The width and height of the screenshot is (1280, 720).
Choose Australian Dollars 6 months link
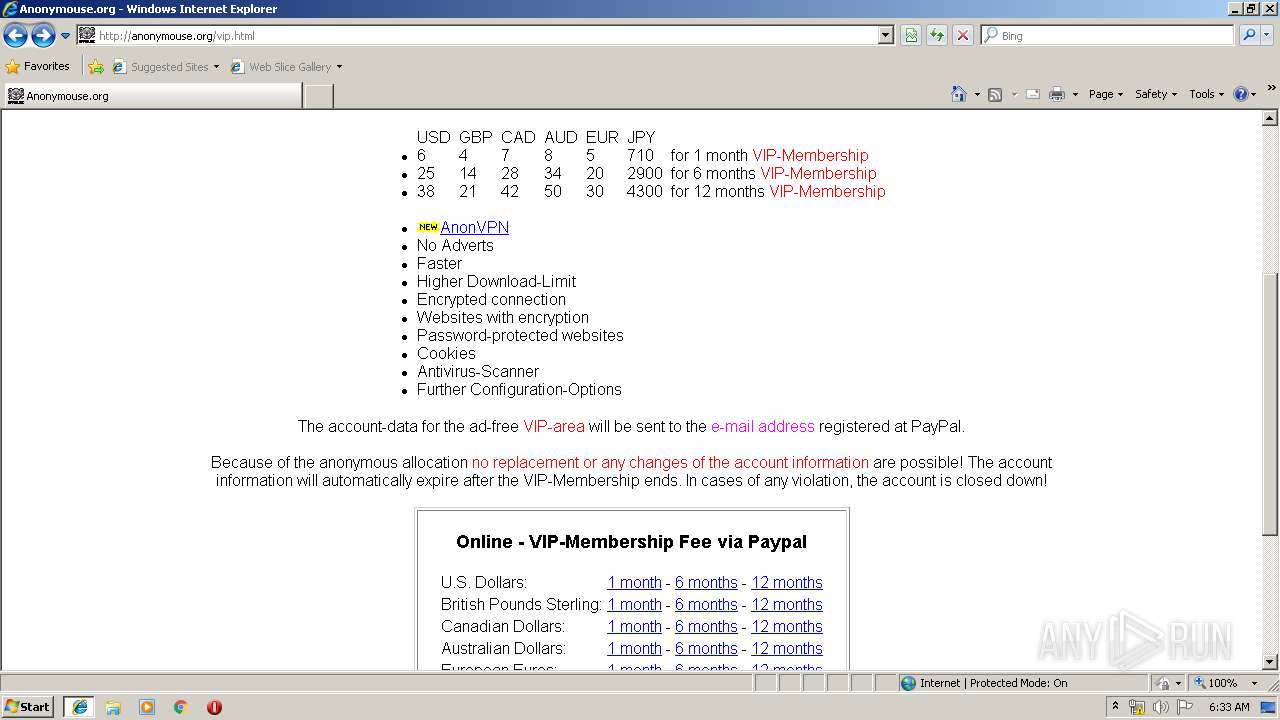click(706, 648)
